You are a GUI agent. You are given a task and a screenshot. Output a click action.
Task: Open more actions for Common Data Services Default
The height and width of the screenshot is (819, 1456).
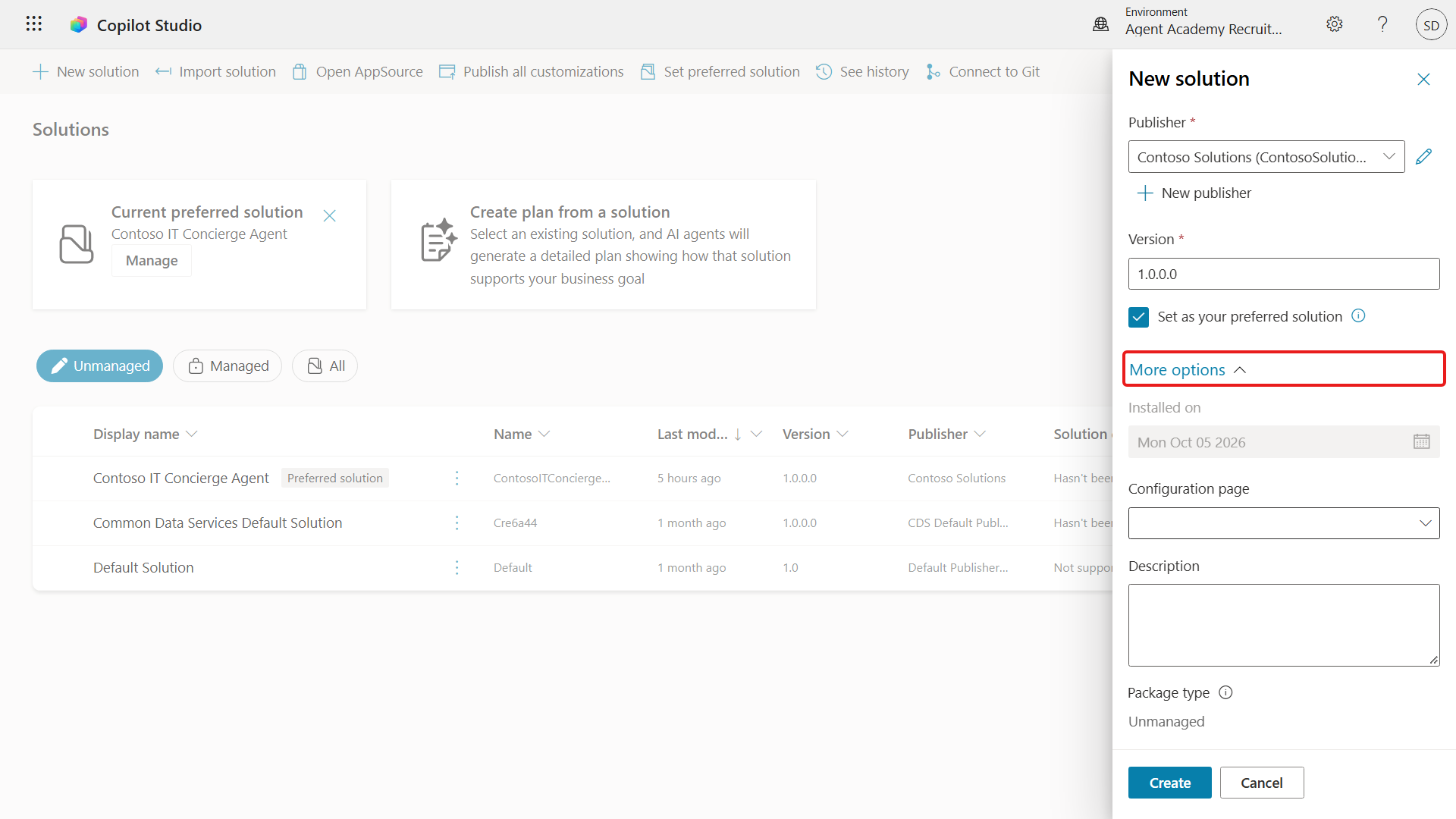(457, 522)
